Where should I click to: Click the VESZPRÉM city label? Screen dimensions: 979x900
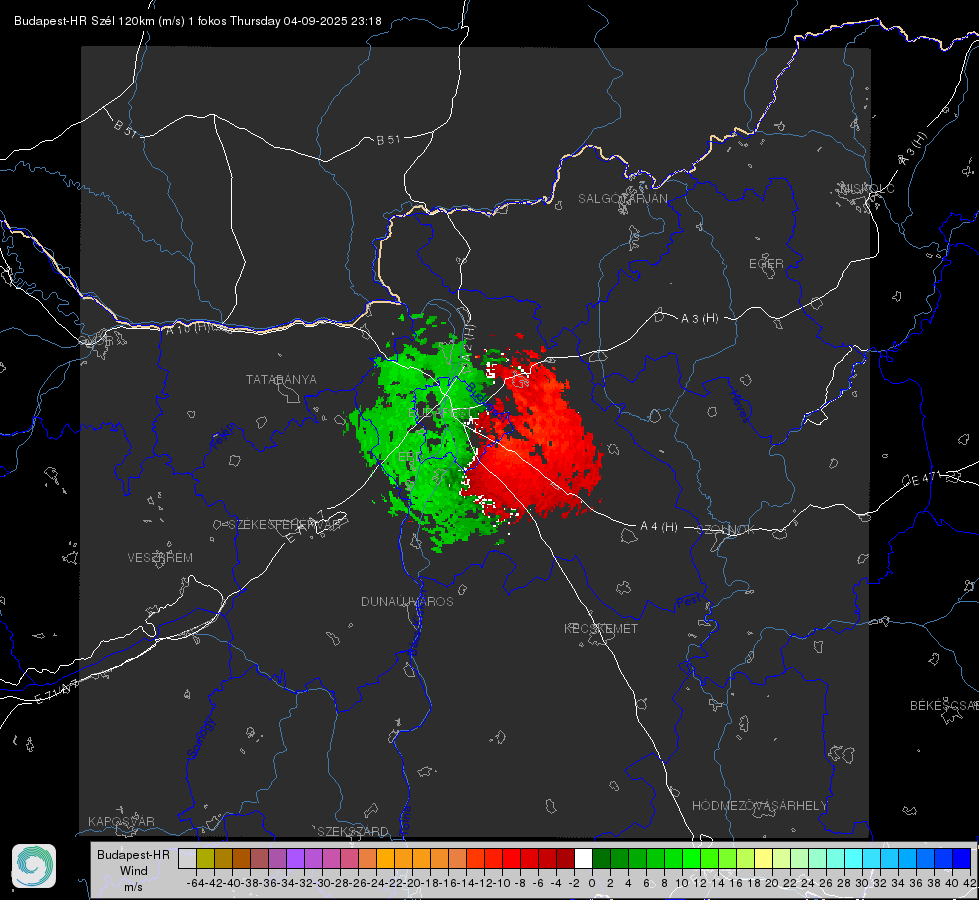point(160,557)
